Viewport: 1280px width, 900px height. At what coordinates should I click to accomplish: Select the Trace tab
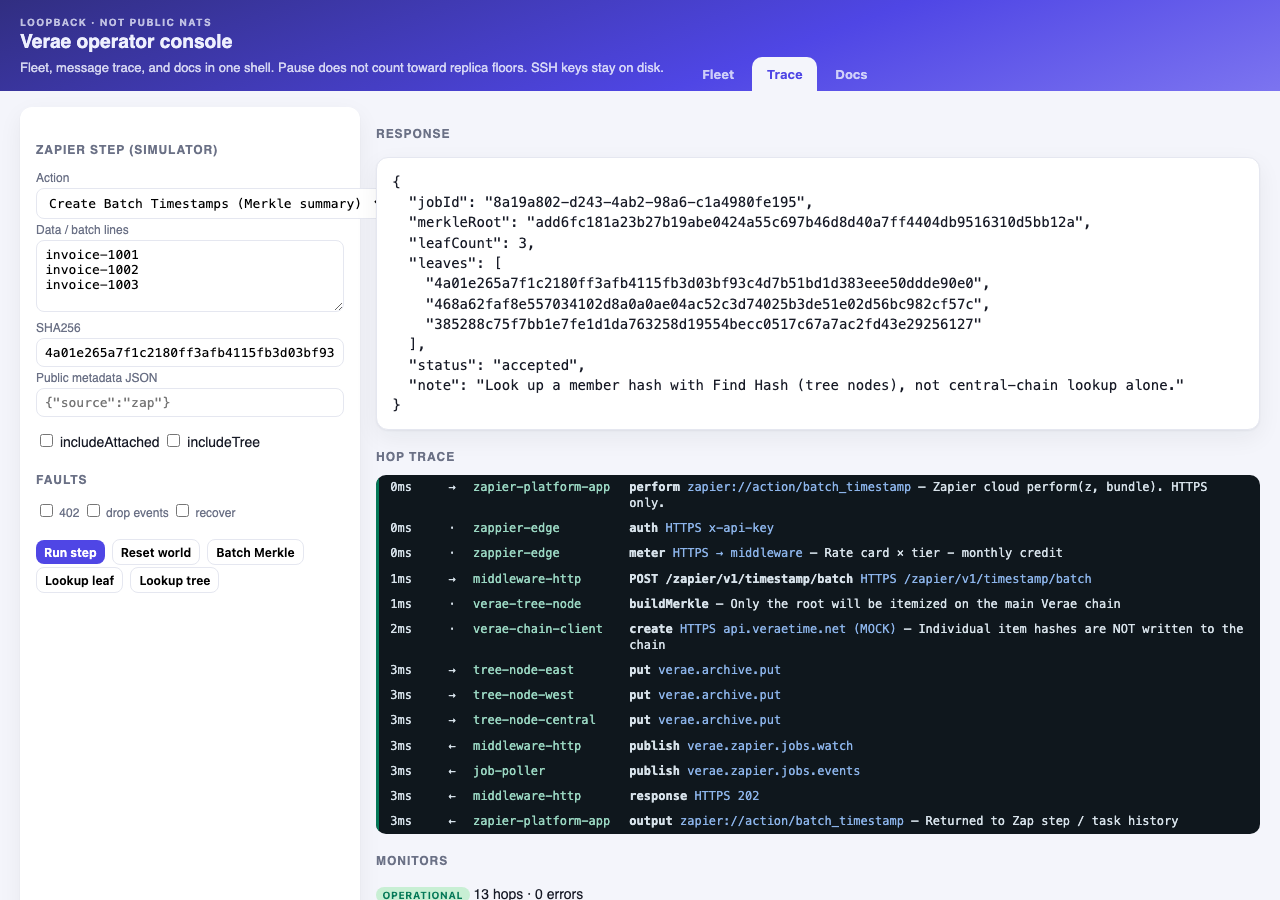tap(784, 74)
